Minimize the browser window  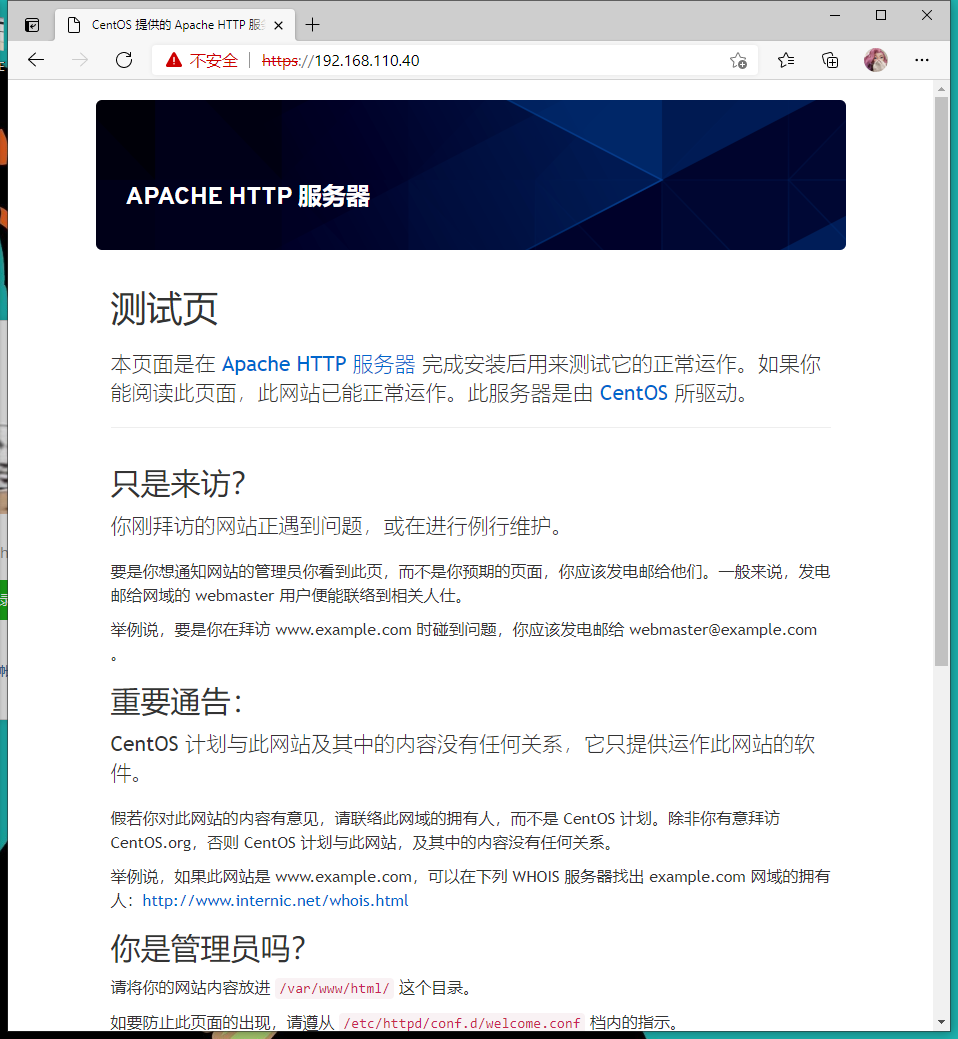pyautogui.click(x=835, y=15)
